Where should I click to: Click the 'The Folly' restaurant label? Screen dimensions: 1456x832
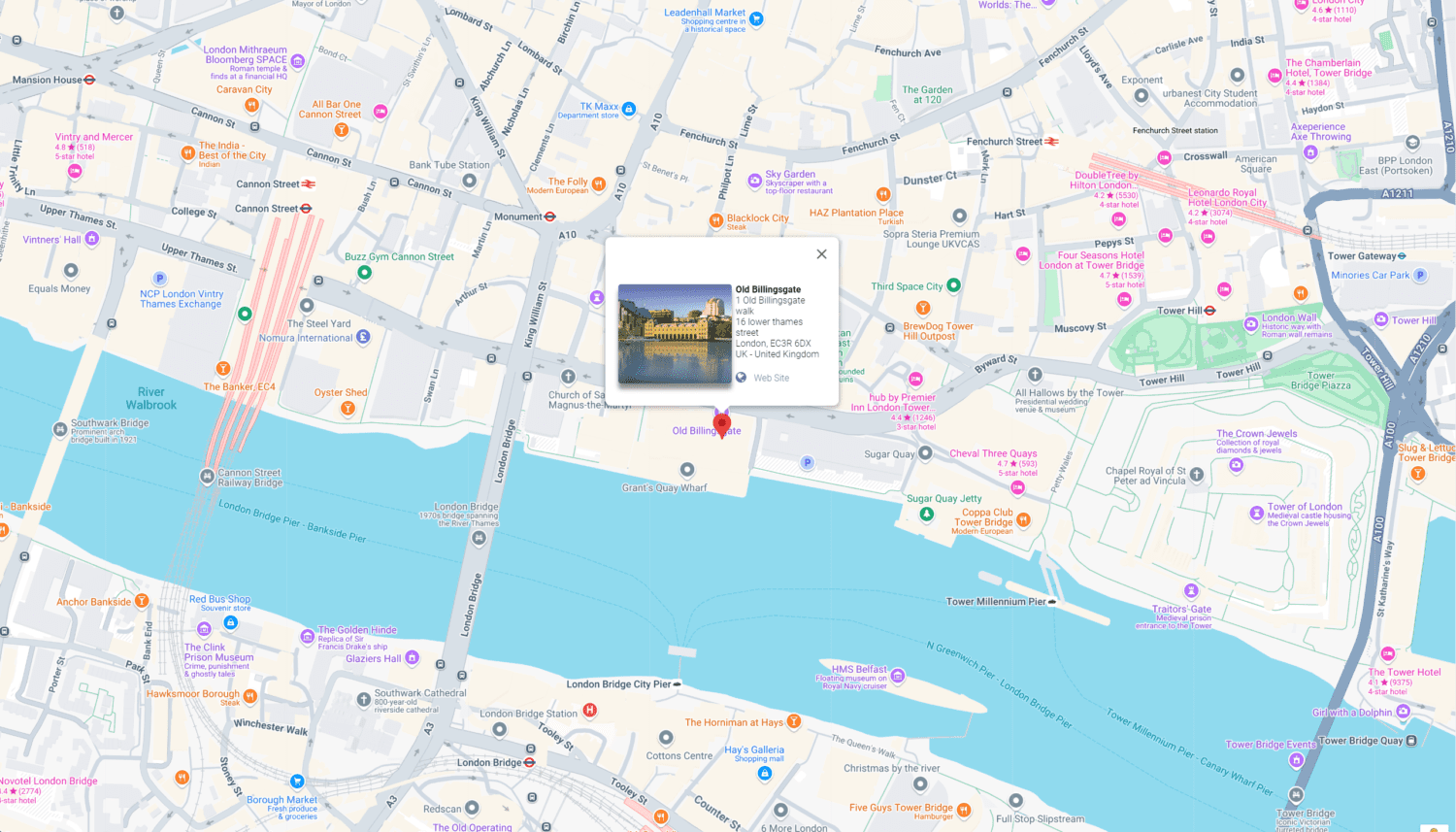pyautogui.click(x=568, y=182)
